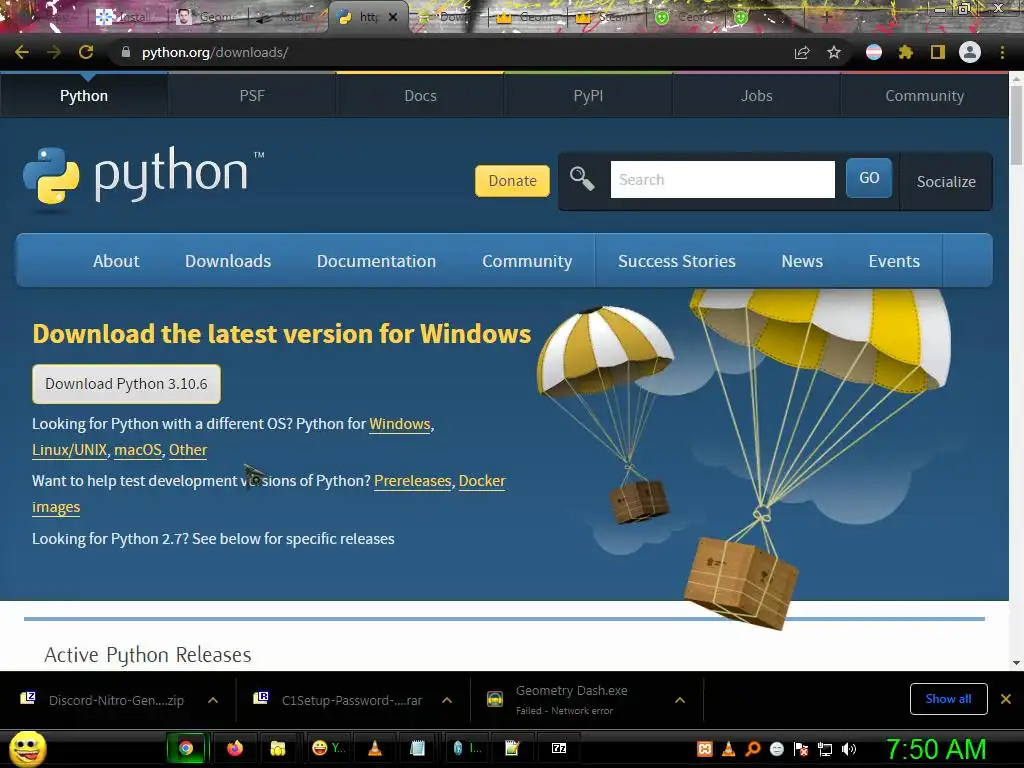Click the magnifying glass search icon

tap(581, 178)
